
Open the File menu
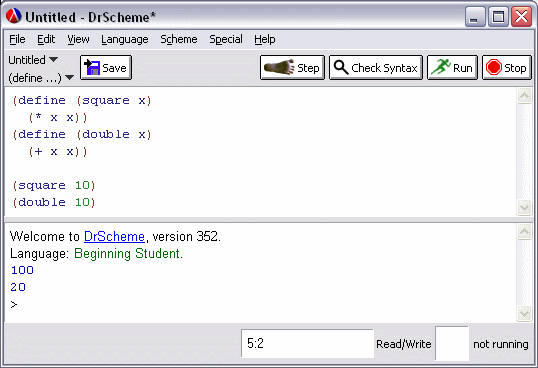click(x=17, y=39)
